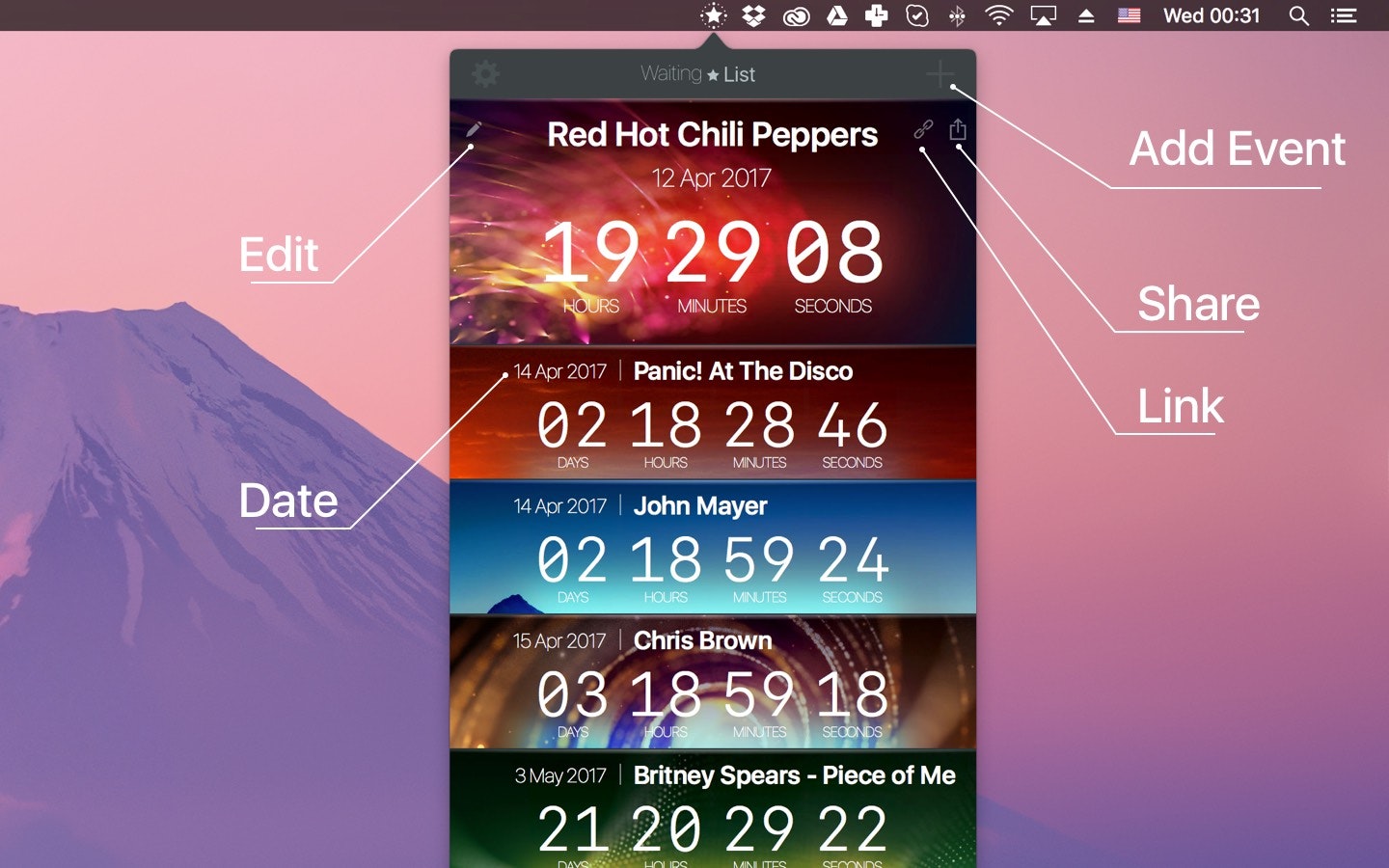Click the 14 Apr 2017 date beside Panic! At The Disco
The width and height of the screenshot is (1389, 868).
click(560, 371)
